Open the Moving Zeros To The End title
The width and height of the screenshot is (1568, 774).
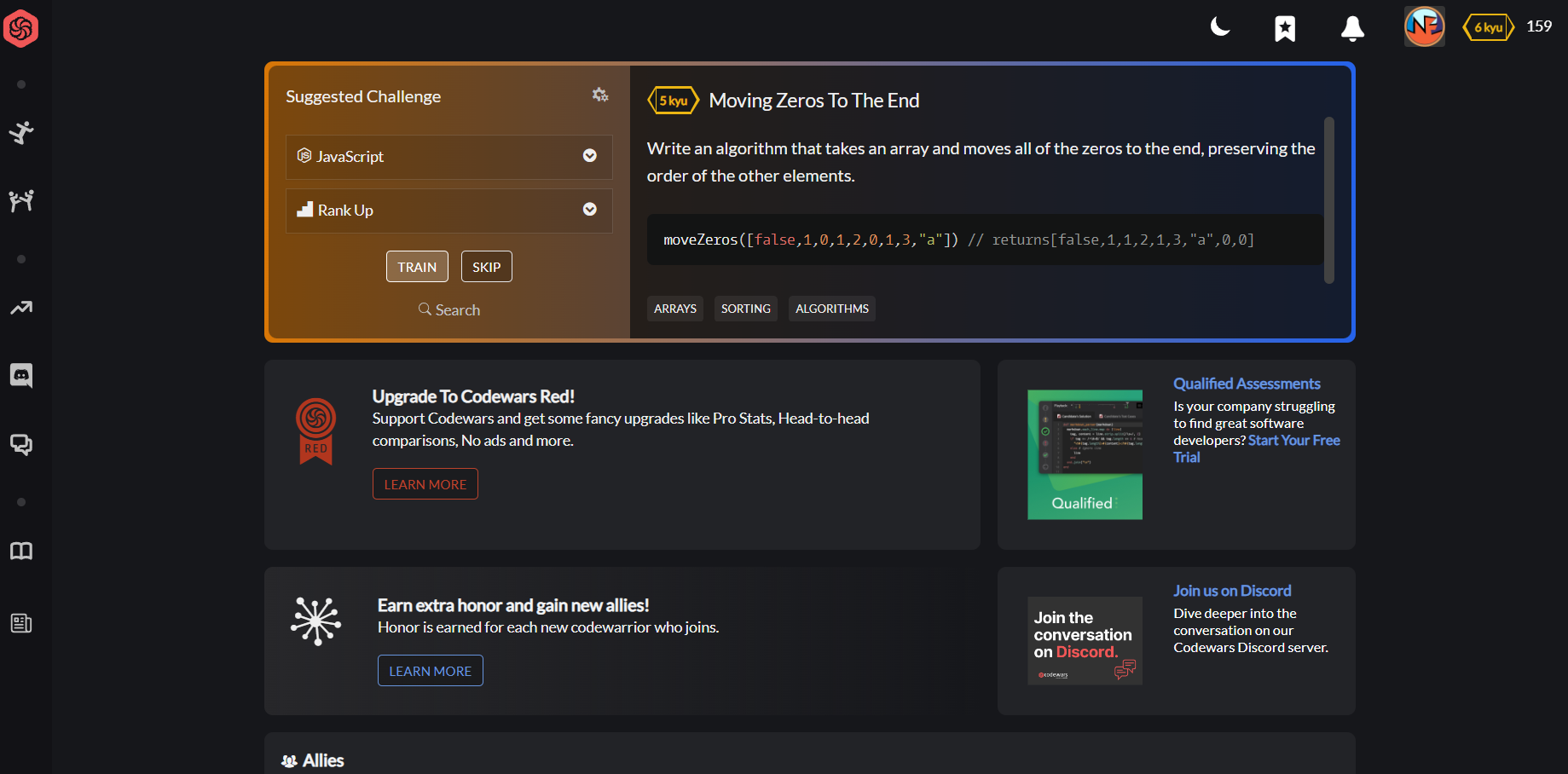(814, 101)
